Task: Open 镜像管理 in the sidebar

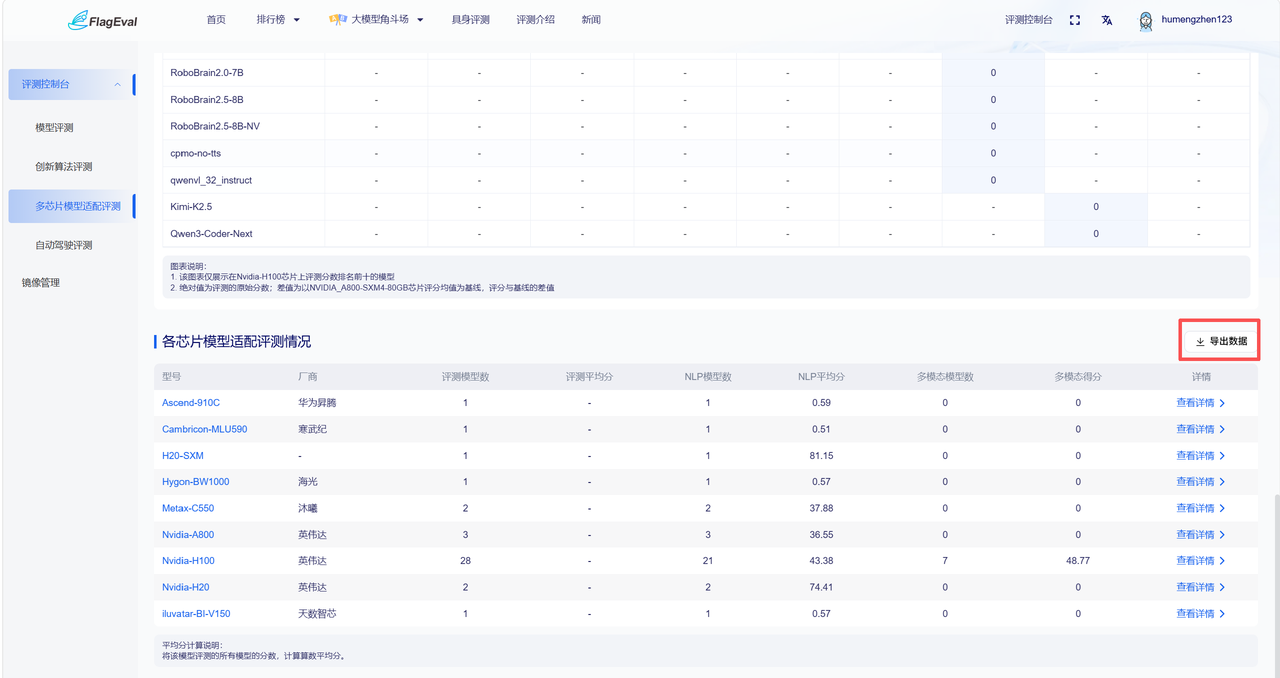Action: [x=41, y=283]
